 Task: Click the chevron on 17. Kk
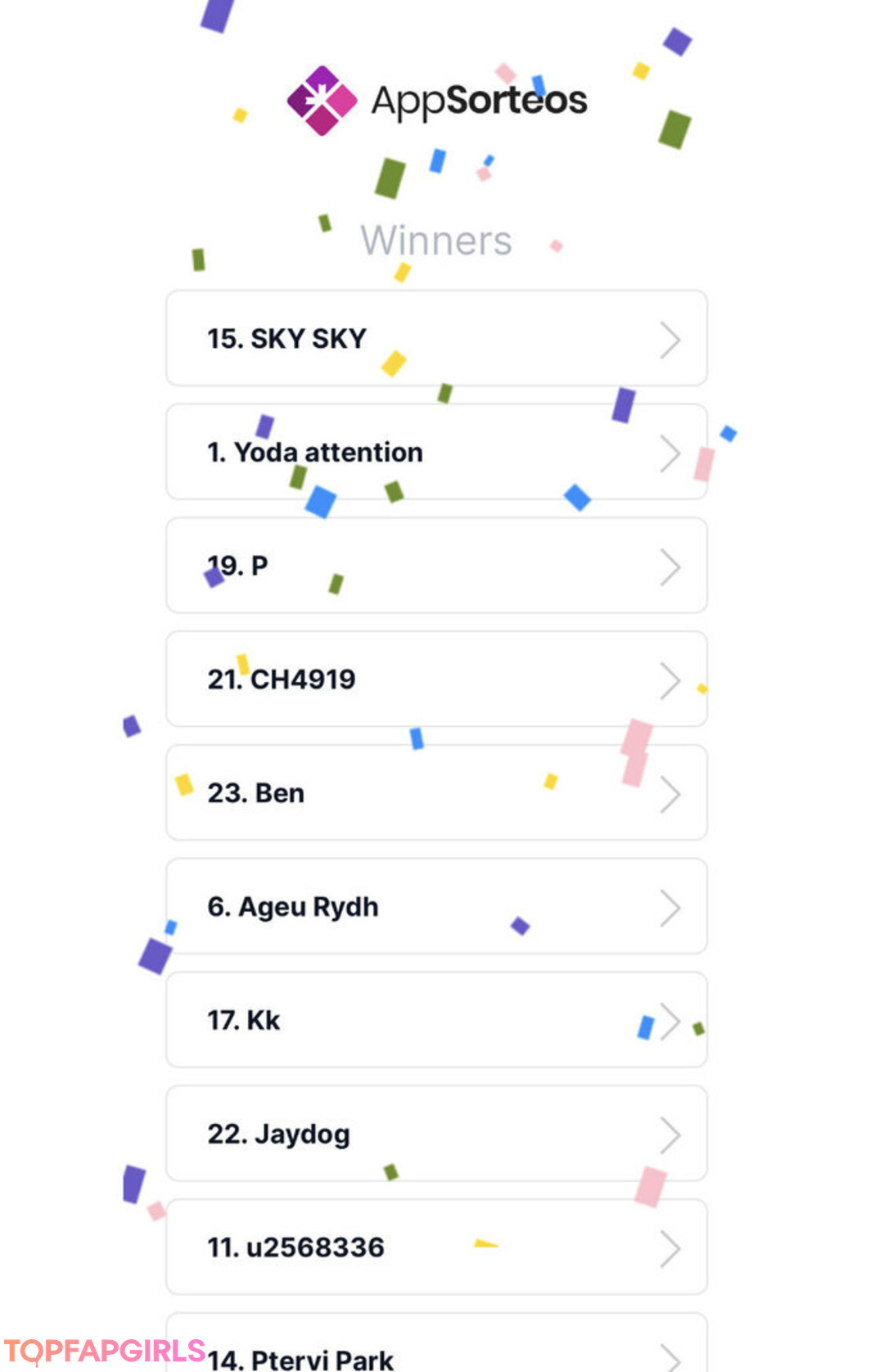(670, 1022)
